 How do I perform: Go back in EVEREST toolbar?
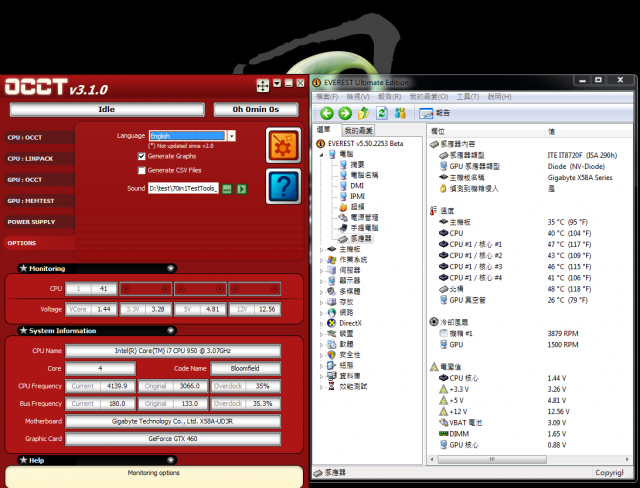coord(327,113)
